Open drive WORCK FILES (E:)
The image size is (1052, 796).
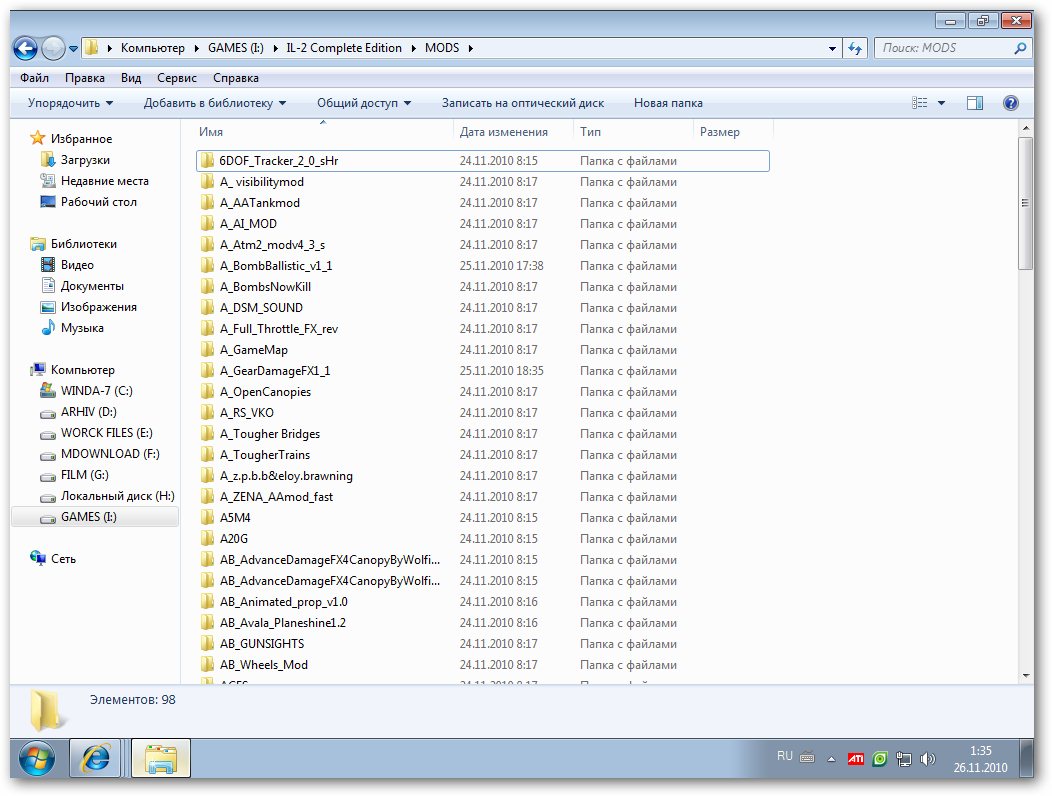[107, 433]
